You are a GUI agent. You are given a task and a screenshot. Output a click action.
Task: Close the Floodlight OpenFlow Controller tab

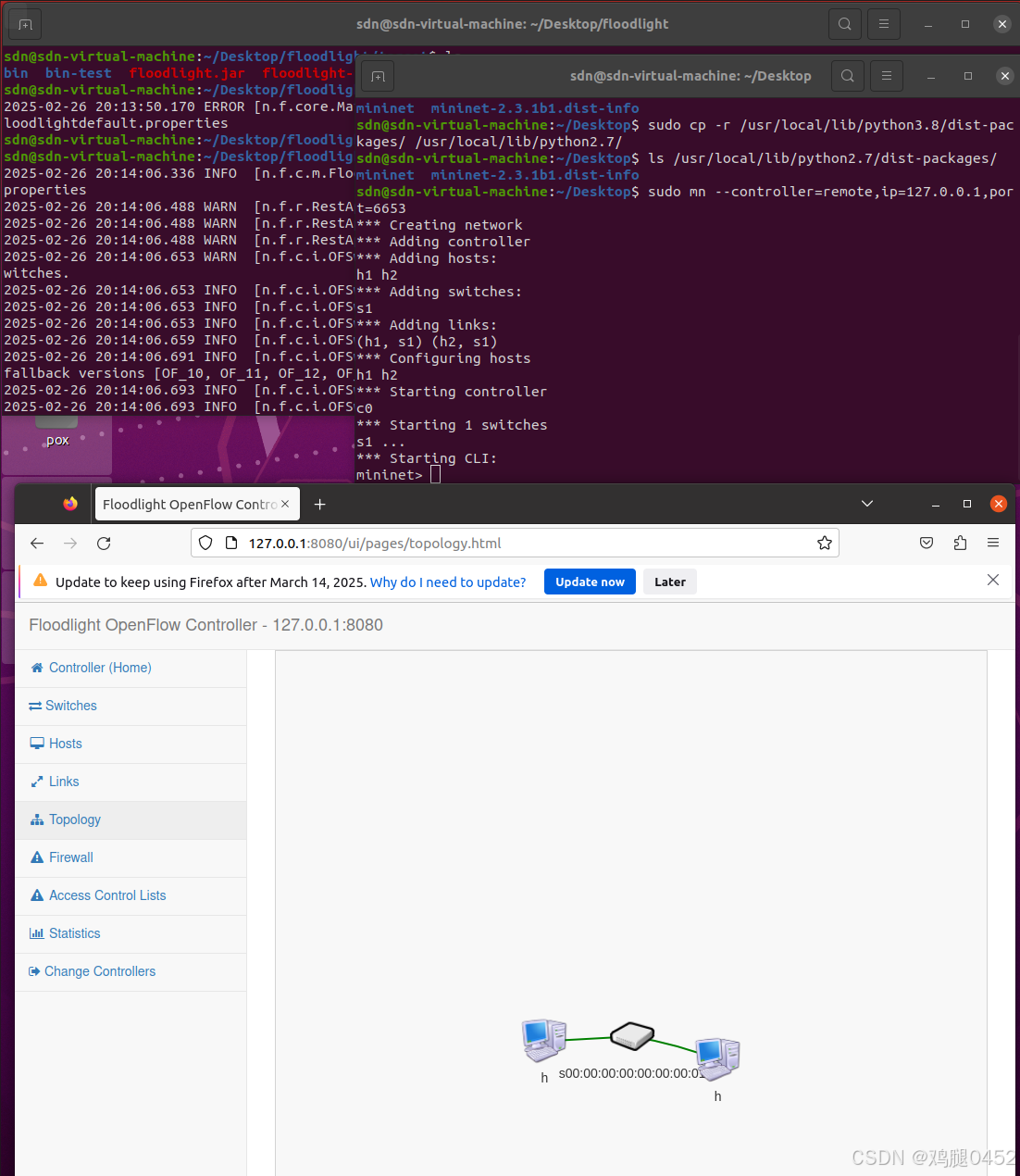[285, 504]
